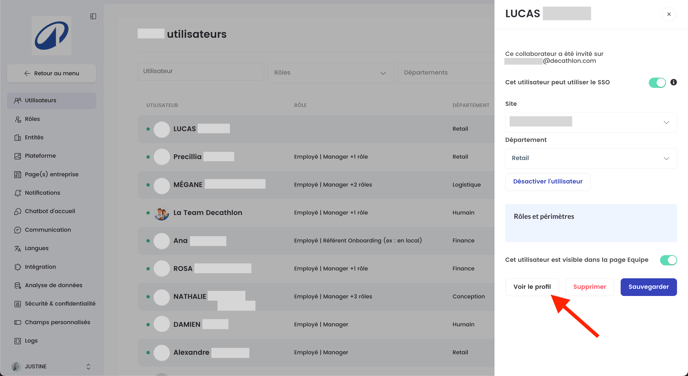
Task: Select the Precillia user row
Action: coord(316,157)
